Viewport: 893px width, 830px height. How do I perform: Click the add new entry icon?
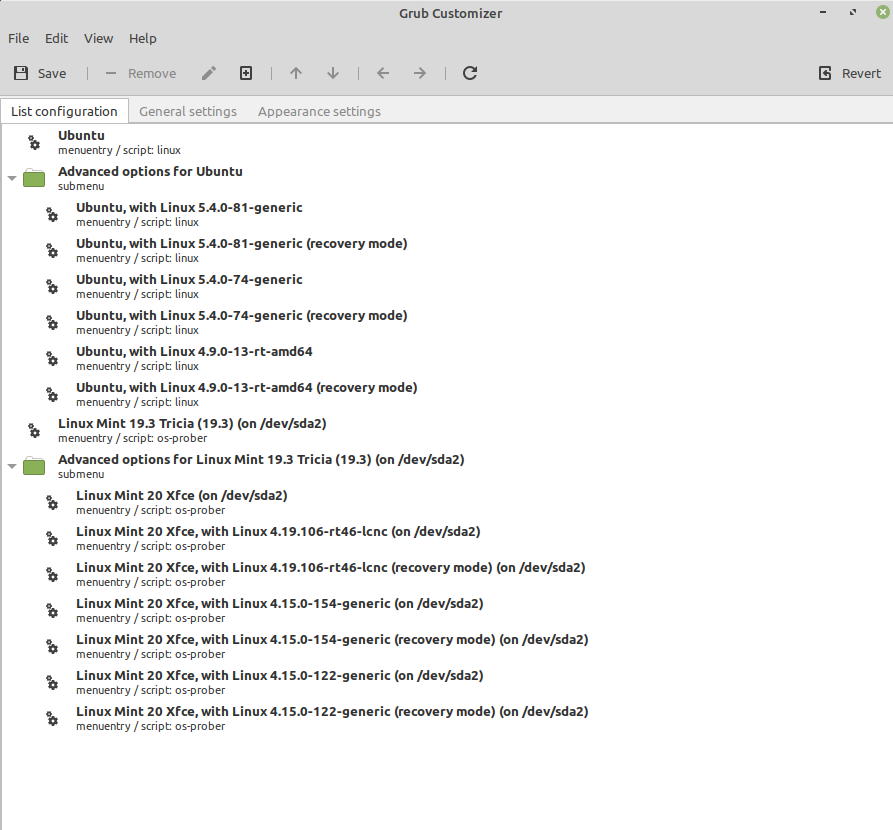246,73
